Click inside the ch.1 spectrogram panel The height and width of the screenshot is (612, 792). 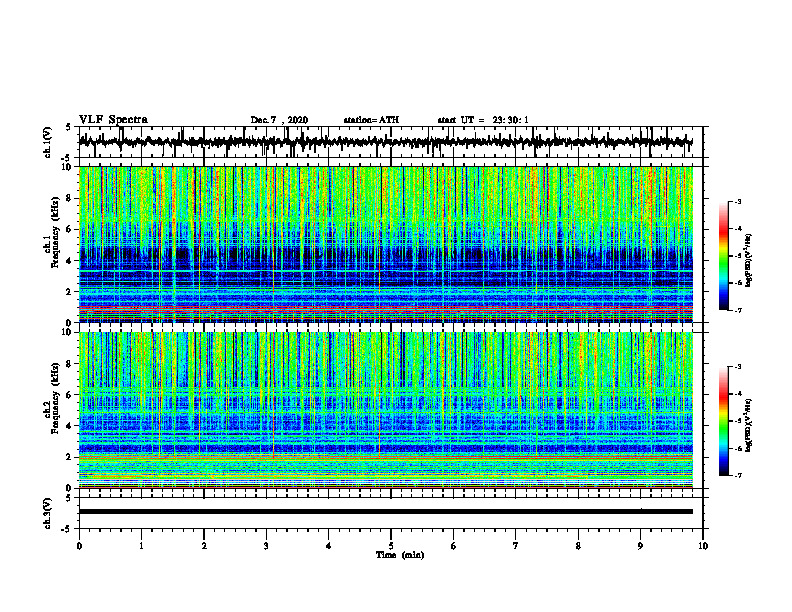tap(386, 244)
